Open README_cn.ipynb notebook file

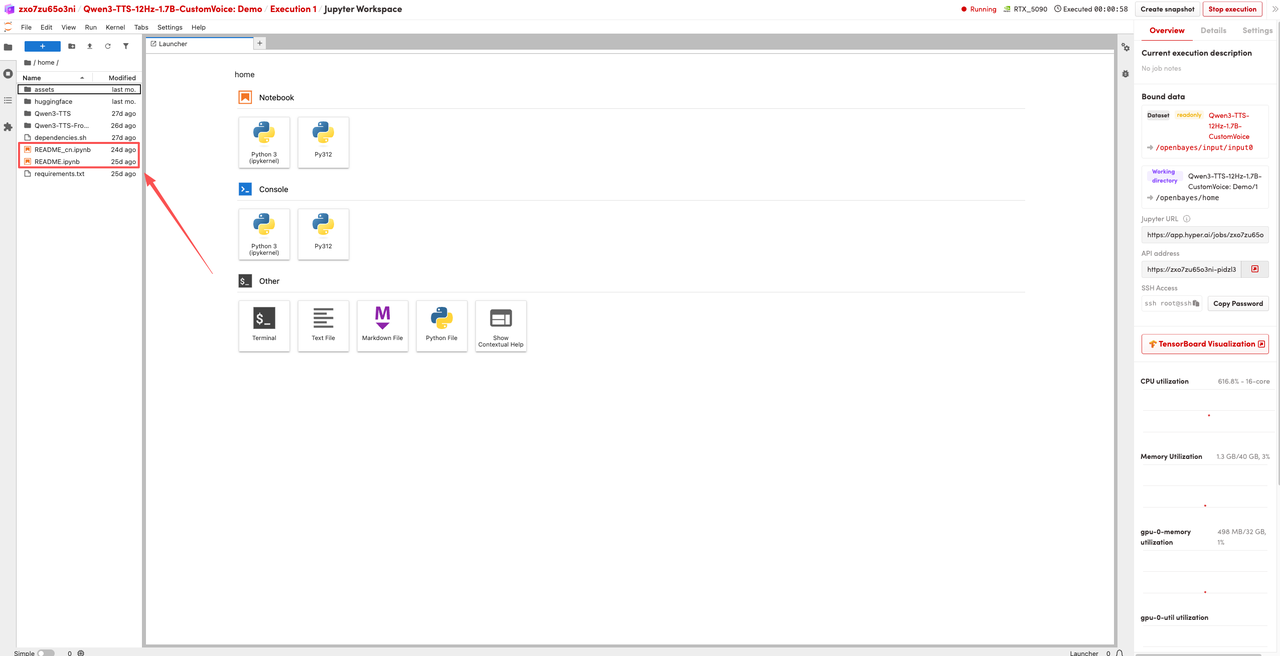(x=62, y=149)
